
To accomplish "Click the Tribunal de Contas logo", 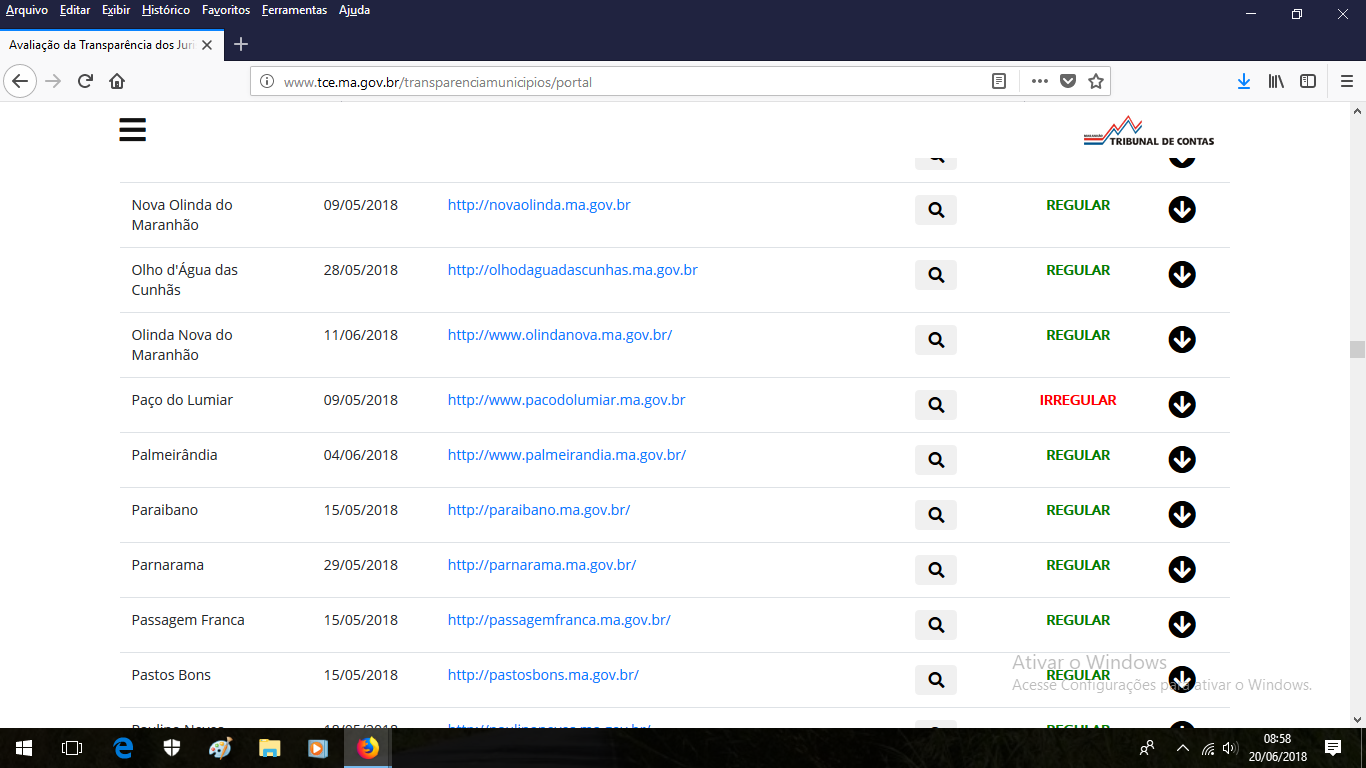I will click(1148, 131).
